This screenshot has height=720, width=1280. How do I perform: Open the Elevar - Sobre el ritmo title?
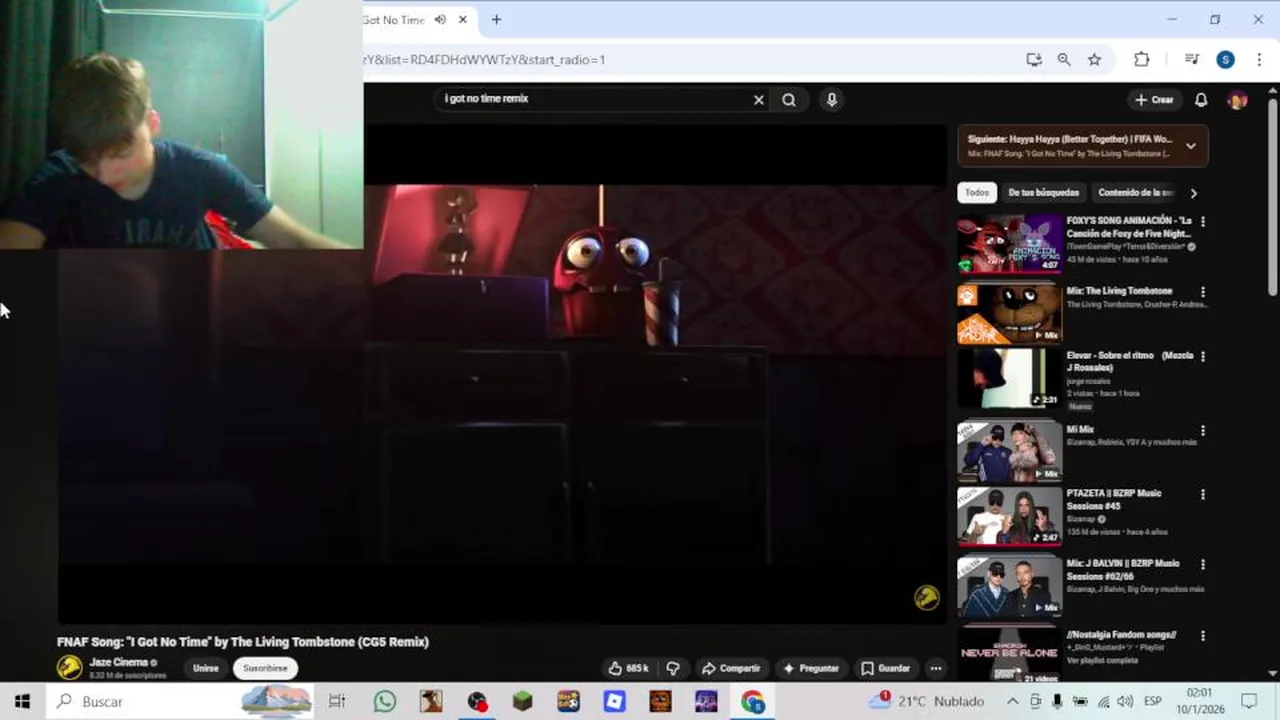coord(1130,361)
